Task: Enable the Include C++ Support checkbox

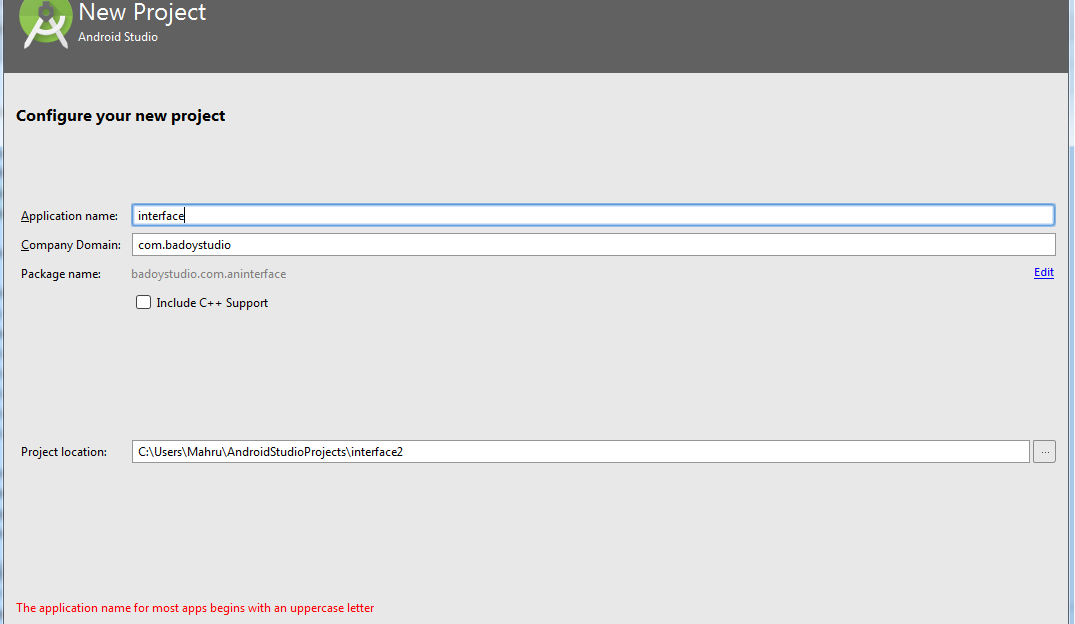Action: (x=144, y=302)
